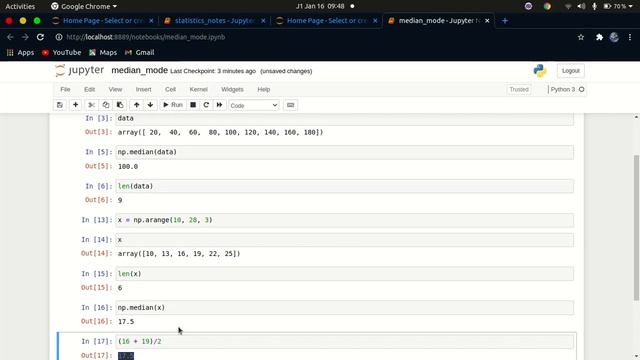Image resolution: width=640 pixels, height=360 pixels.
Task: Click the output value 17.5 of Out[16]
Action: pyautogui.click(x=126, y=322)
